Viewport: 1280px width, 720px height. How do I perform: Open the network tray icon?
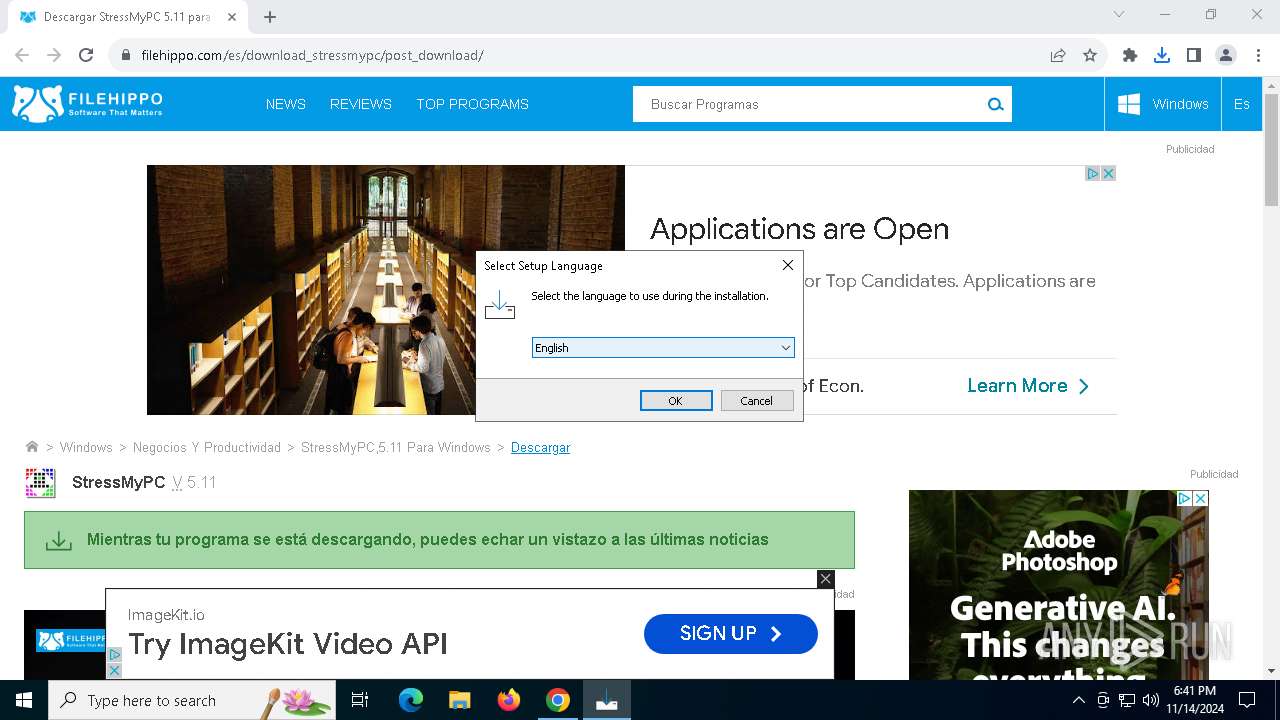tap(1127, 700)
